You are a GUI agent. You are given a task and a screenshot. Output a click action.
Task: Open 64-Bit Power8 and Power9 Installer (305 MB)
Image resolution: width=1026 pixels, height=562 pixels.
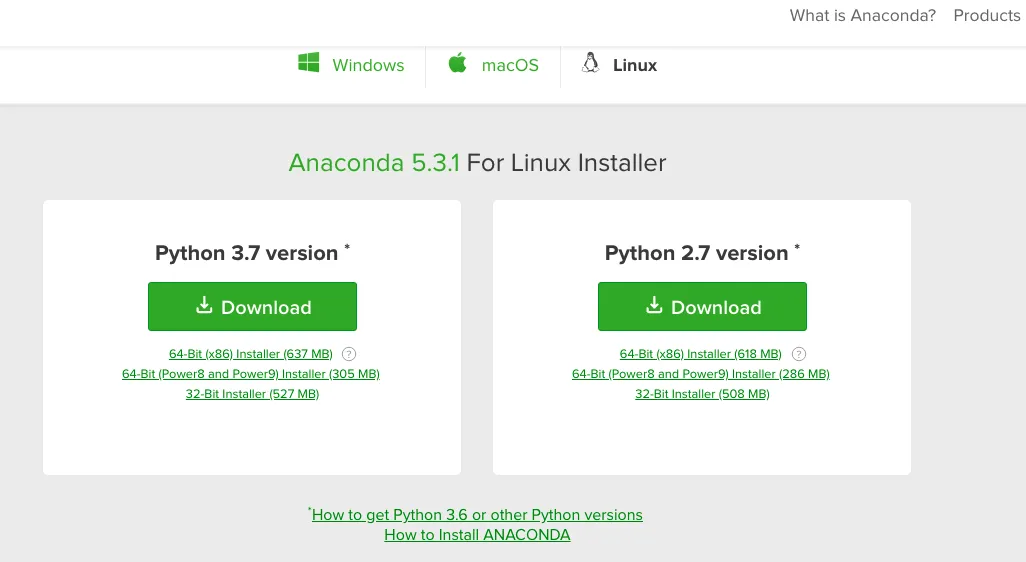pyautogui.click(x=251, y=374)
